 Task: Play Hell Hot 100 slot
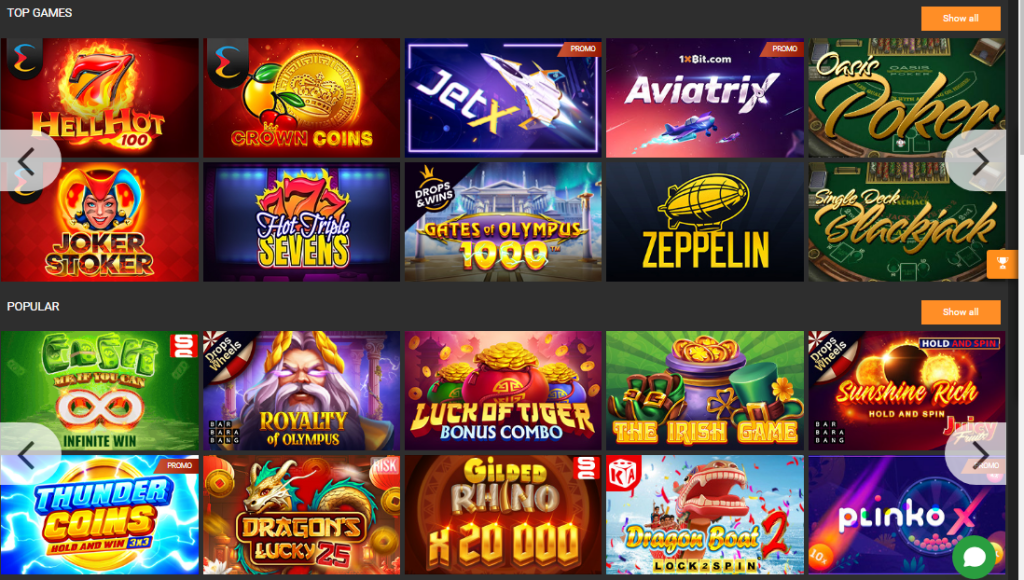coord(99,97)
